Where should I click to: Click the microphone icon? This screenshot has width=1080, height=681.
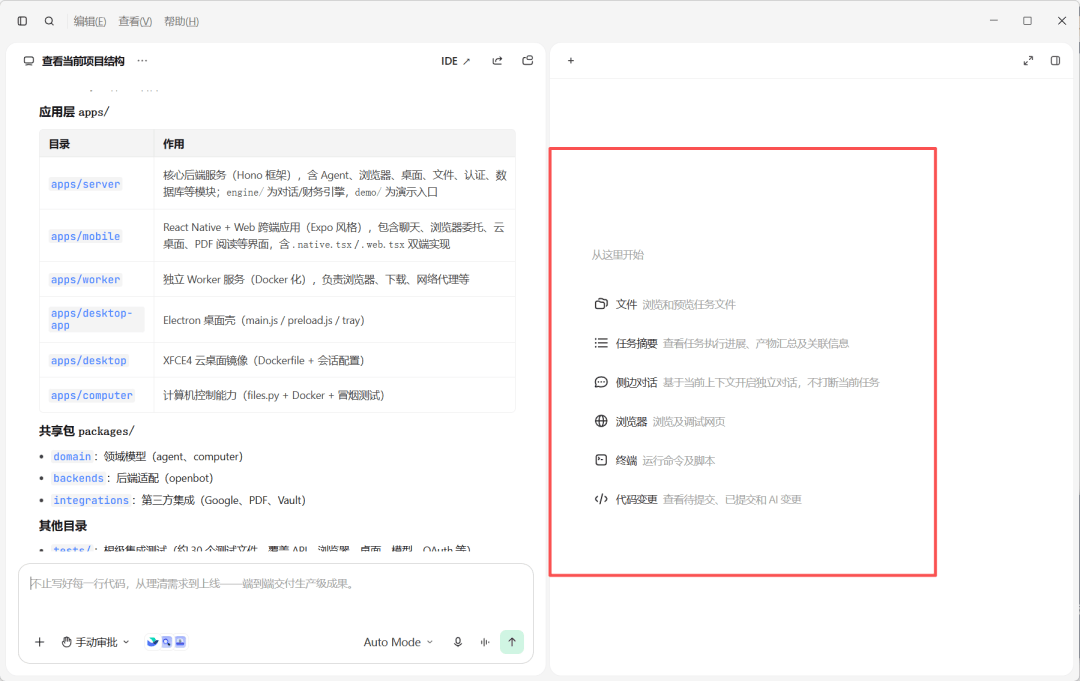click(458, 642)
